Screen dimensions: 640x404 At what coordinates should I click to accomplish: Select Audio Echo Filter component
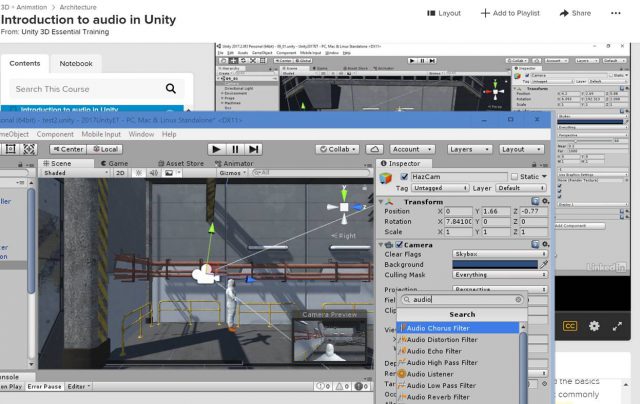434,351
